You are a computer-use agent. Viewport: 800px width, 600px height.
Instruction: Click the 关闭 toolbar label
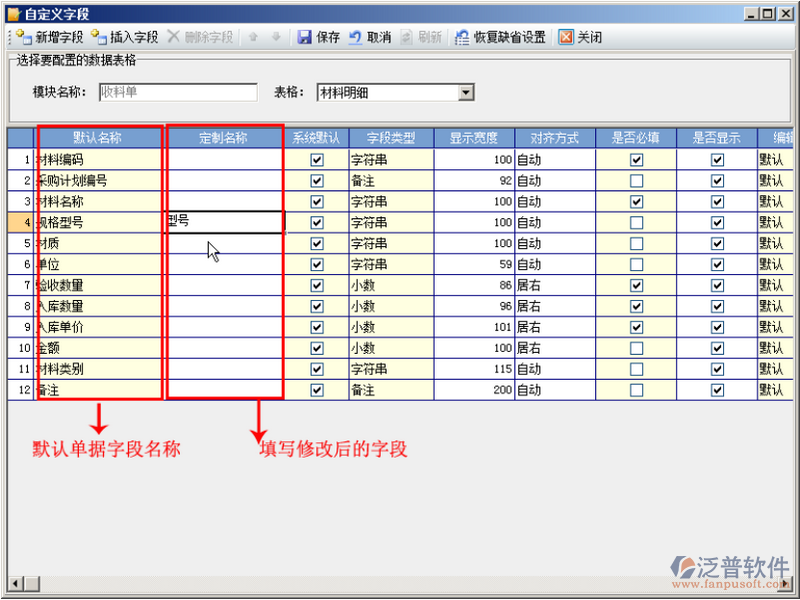tap(590, 37)
